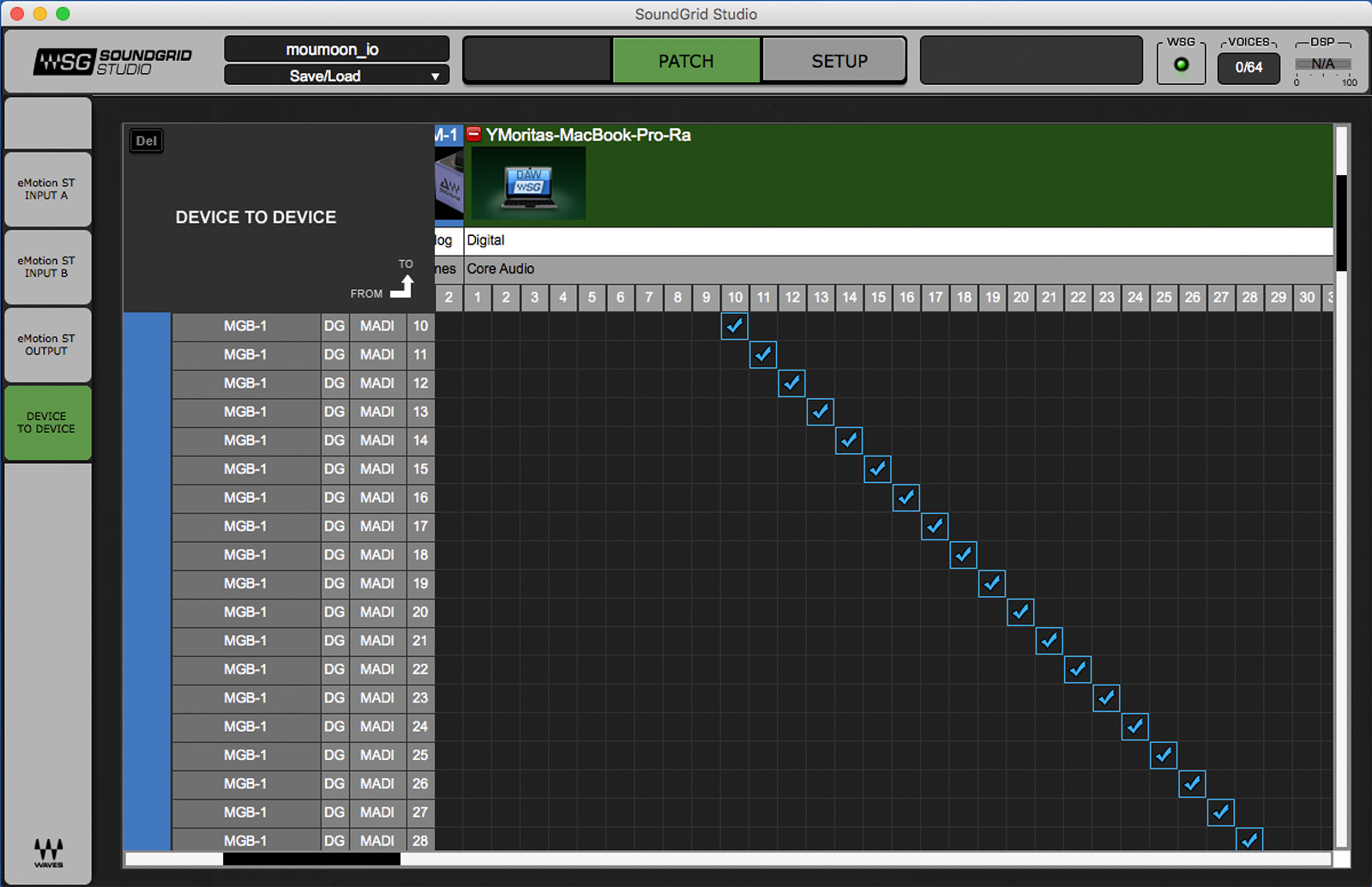
Task: Click the SoundGrid Studio logo
Action: click(x=112, y=62)
